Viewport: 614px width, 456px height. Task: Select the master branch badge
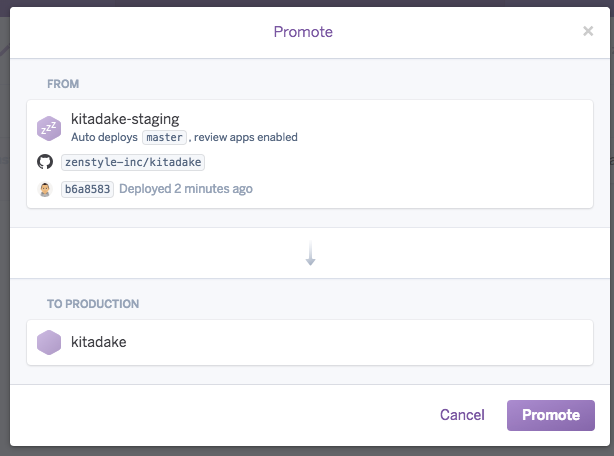pyautogui.click(x=164, y=137)
